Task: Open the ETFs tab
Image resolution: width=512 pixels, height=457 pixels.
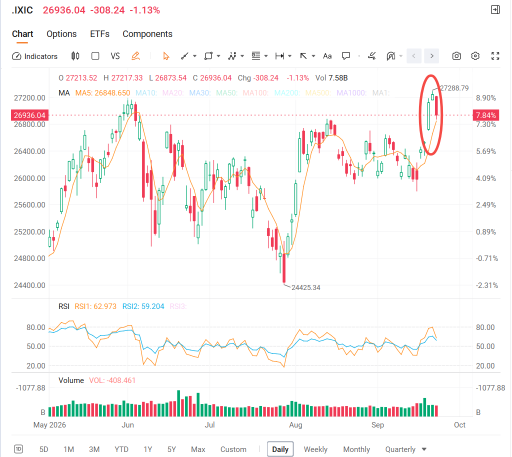Action: point(100,34)
